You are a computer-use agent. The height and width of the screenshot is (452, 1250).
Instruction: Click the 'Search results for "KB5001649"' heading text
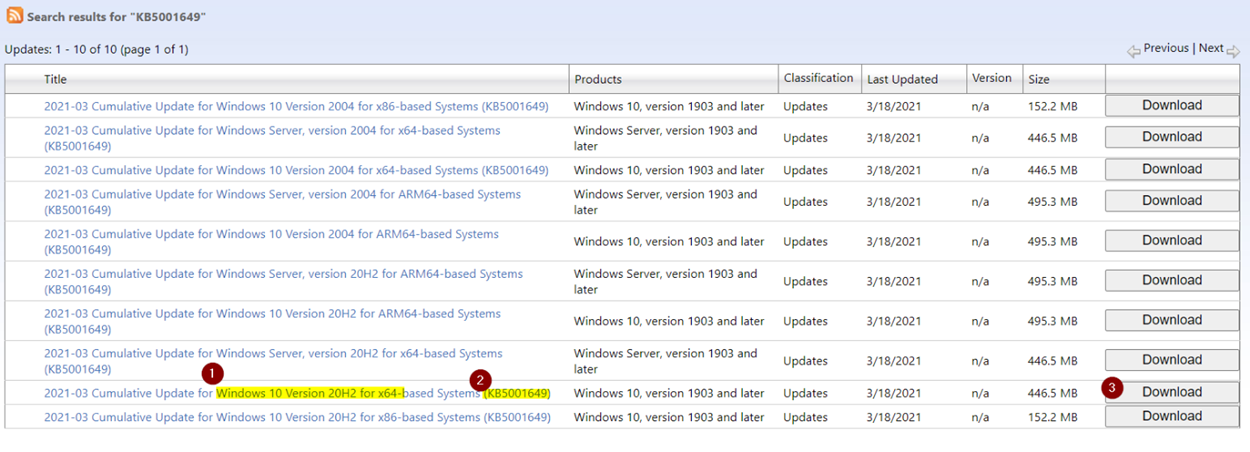click(x=117, y=17)
